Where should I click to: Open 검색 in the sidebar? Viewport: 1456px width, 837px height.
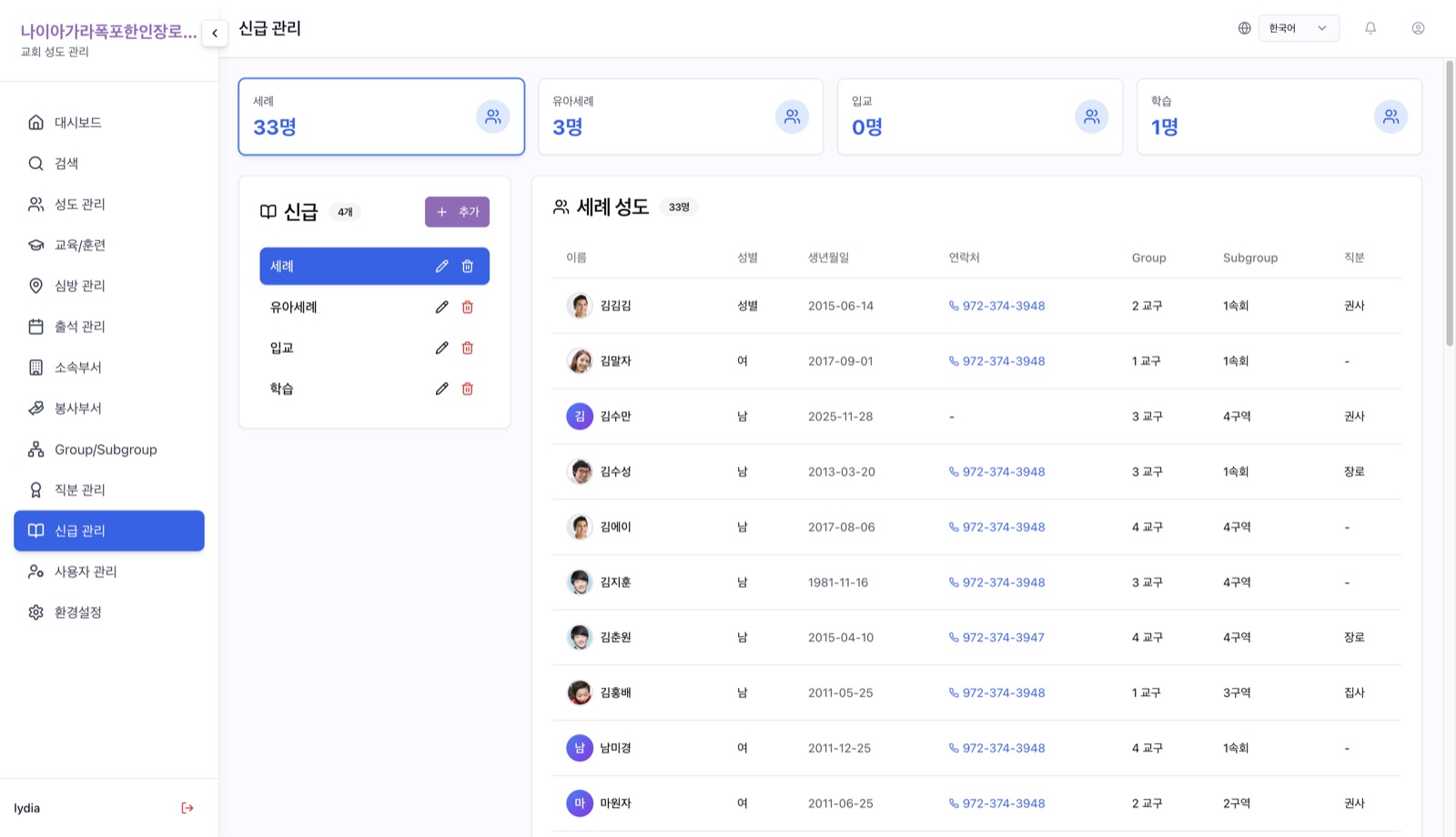pyautogui.click(x=109, y=163)
